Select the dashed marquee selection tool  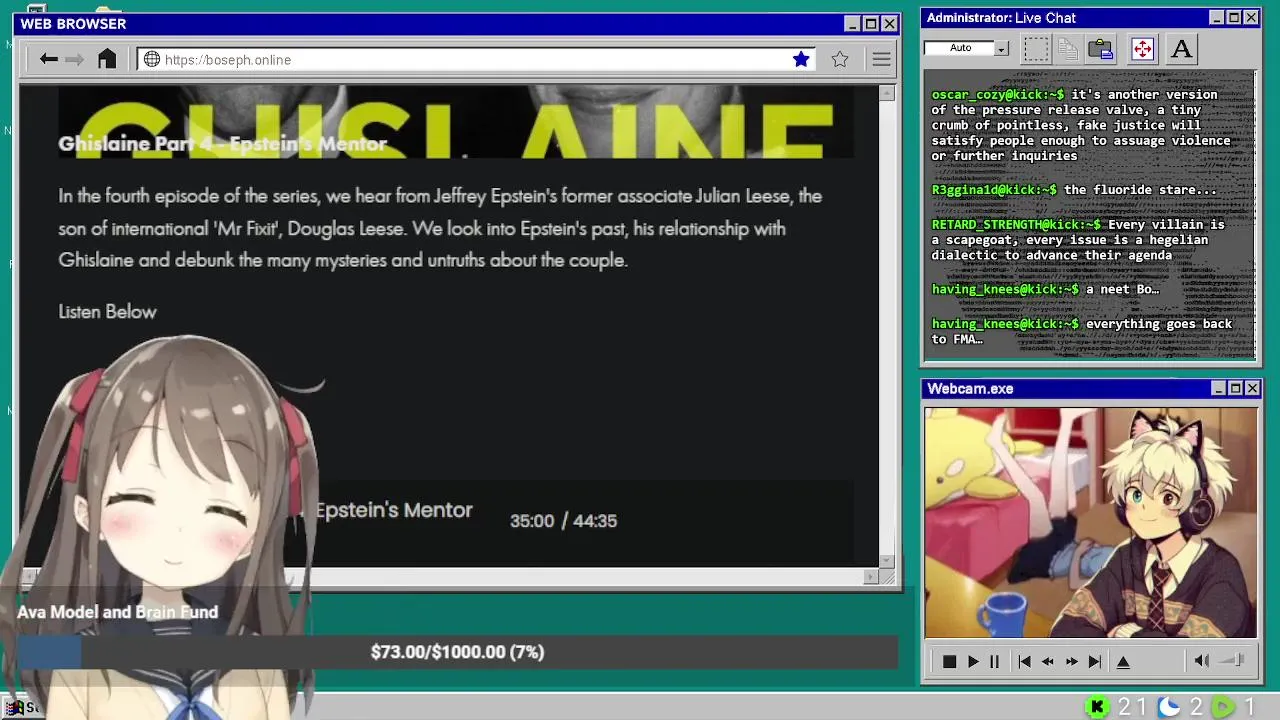point(1036,49)
